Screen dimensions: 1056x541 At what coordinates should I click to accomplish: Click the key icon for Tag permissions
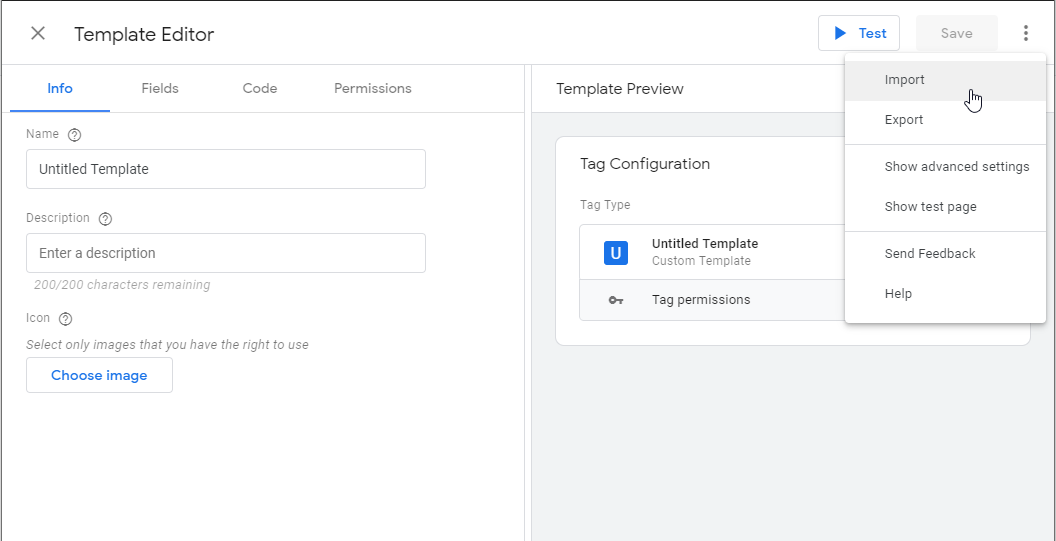click(616, 300)
